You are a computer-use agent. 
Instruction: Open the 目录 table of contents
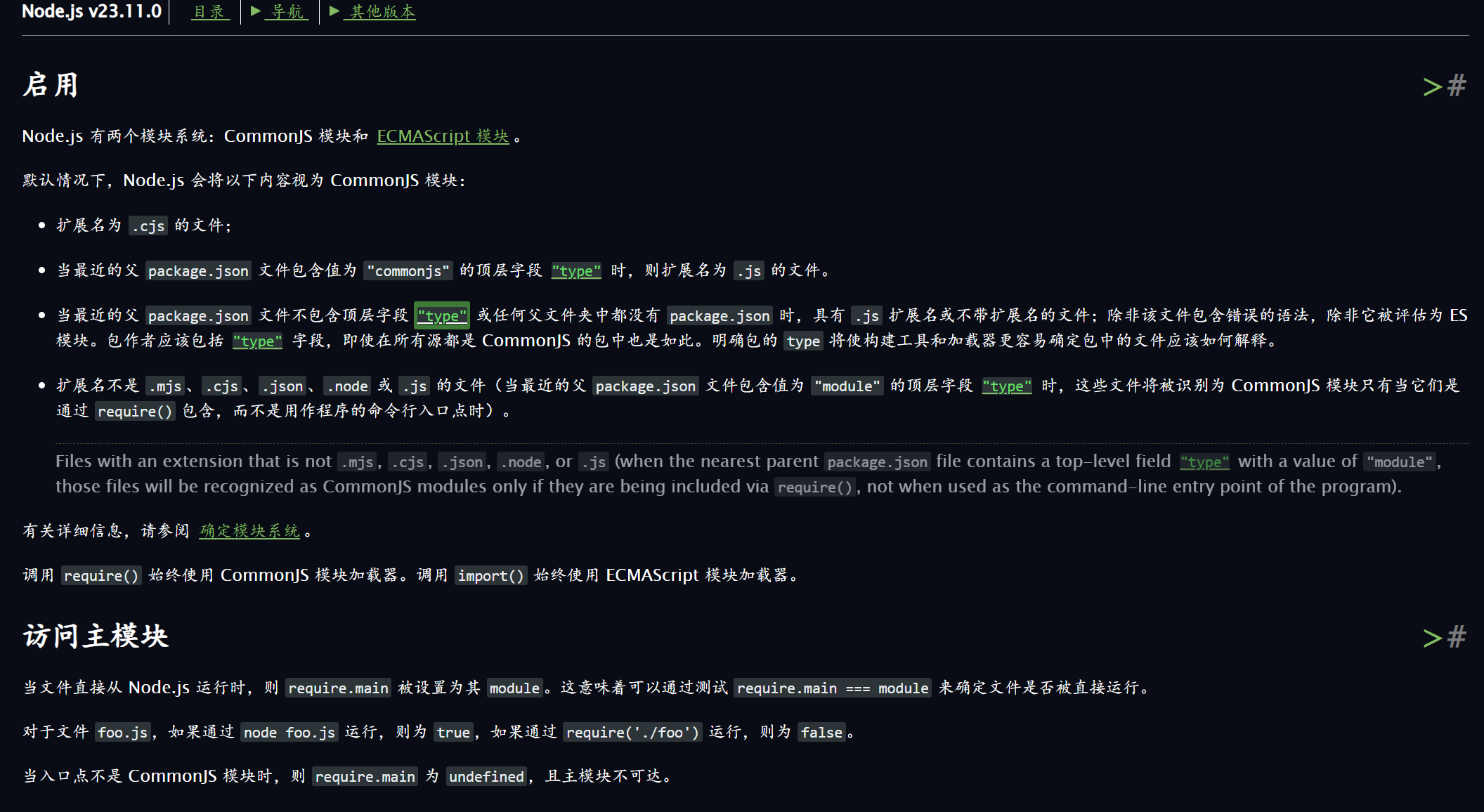click(x=209, y=12)
